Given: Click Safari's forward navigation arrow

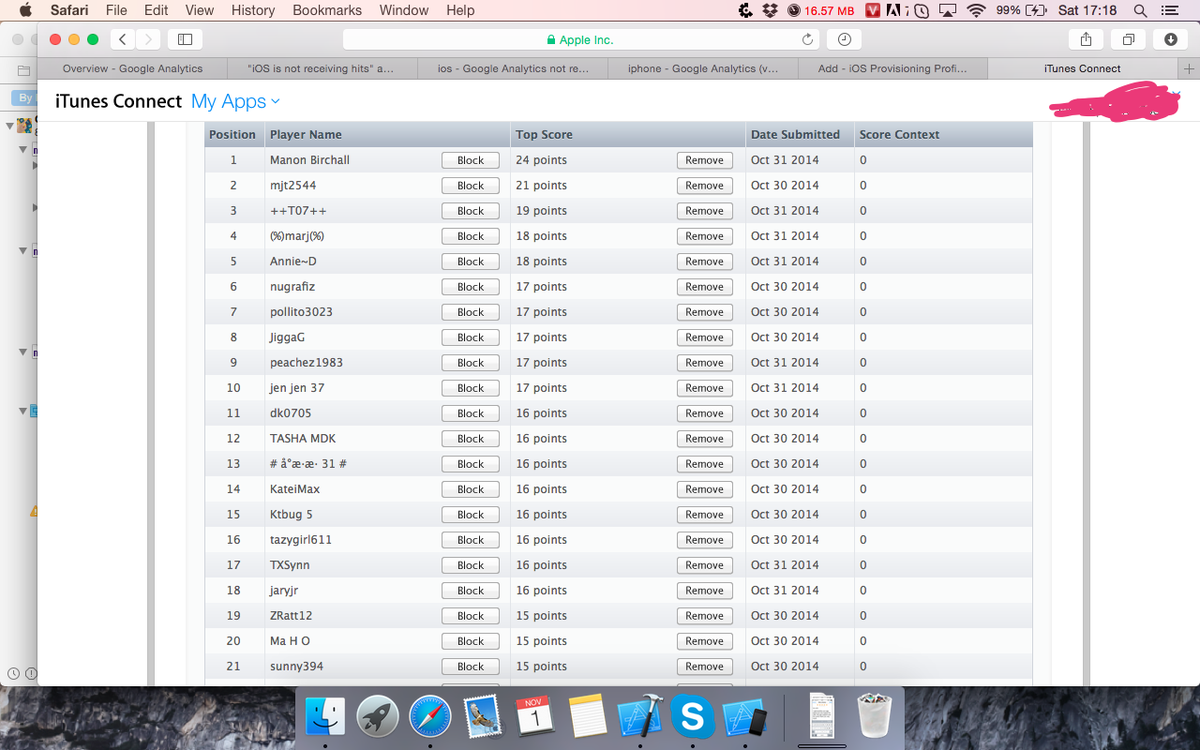Looking at the screenshot, I should coord(148,40).
